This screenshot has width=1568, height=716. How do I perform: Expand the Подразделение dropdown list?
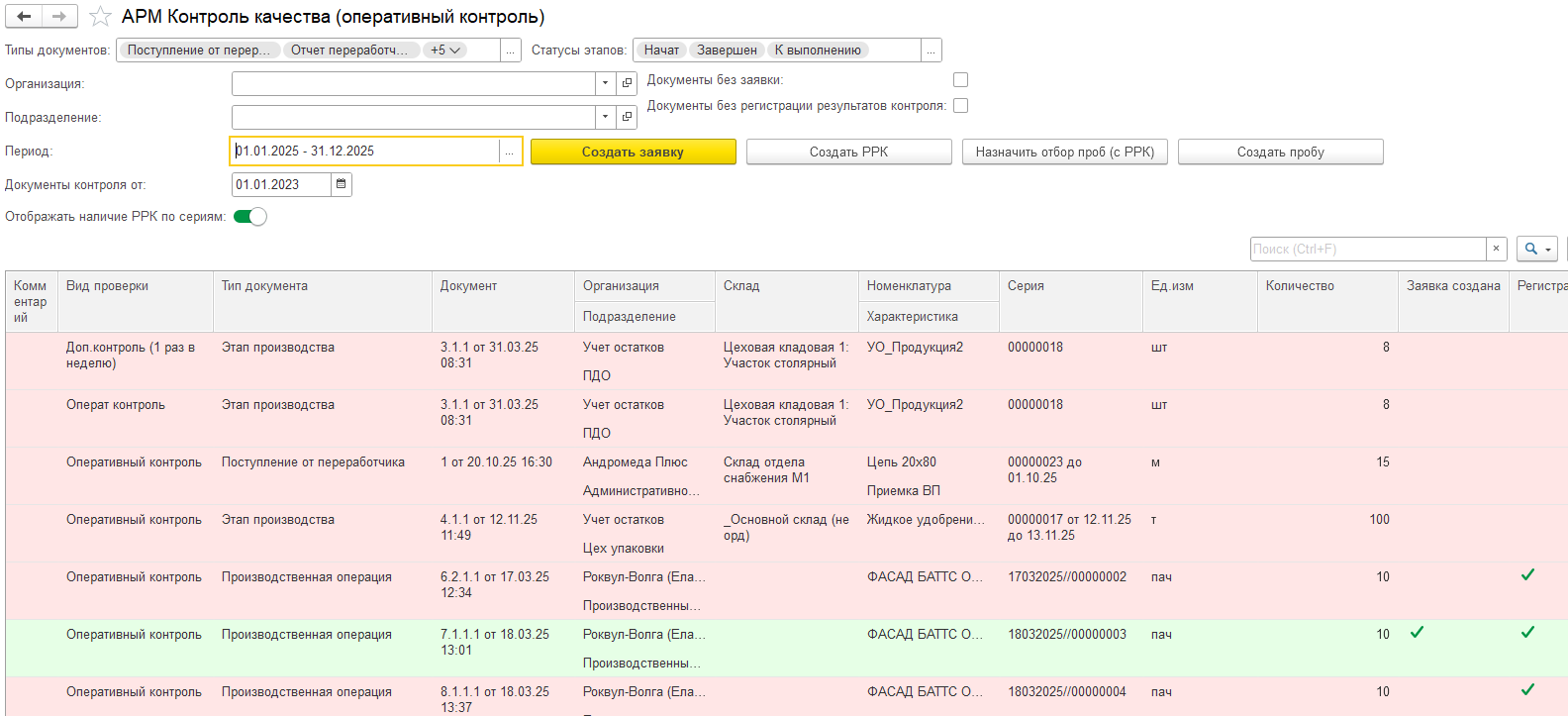(605, 118)
